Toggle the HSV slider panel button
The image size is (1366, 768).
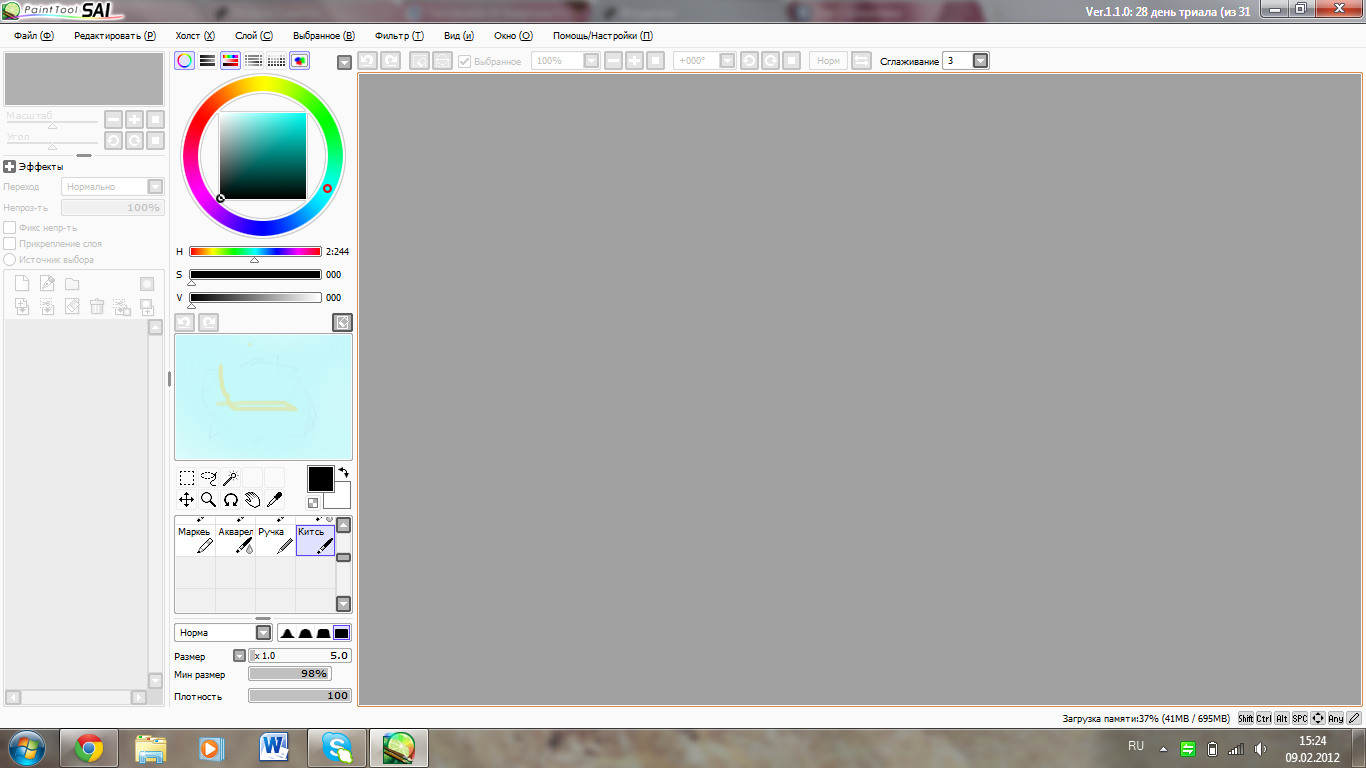click(x=230, y=61)
